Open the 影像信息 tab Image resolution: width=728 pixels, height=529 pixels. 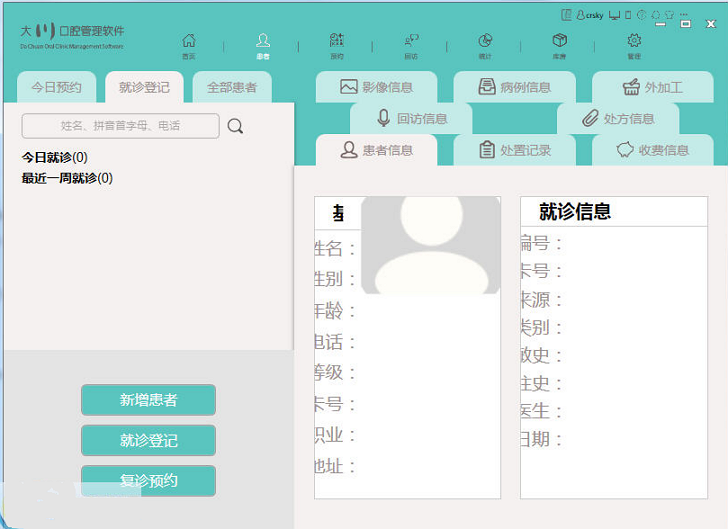coord(377,87)
